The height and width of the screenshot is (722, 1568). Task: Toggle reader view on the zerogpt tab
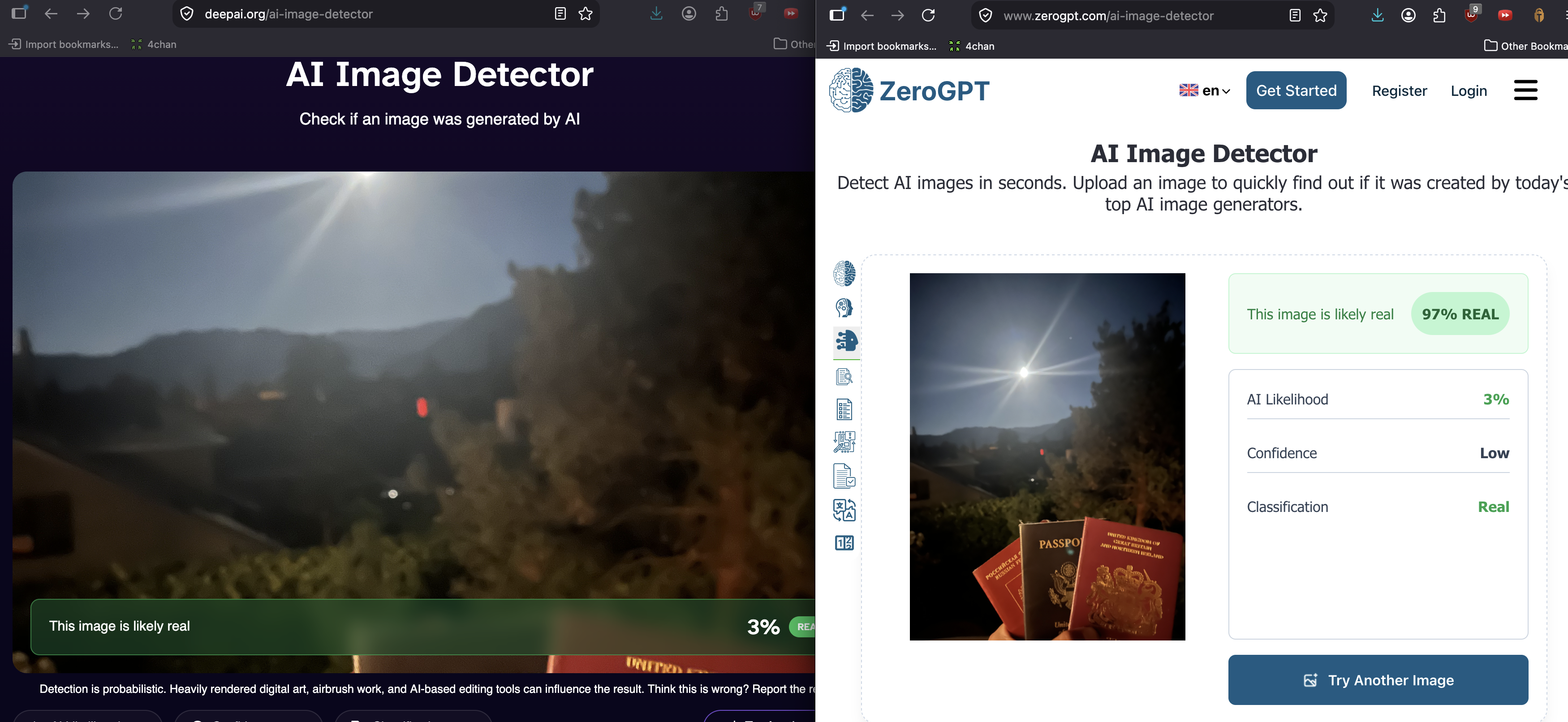(x=1295, y=15)
